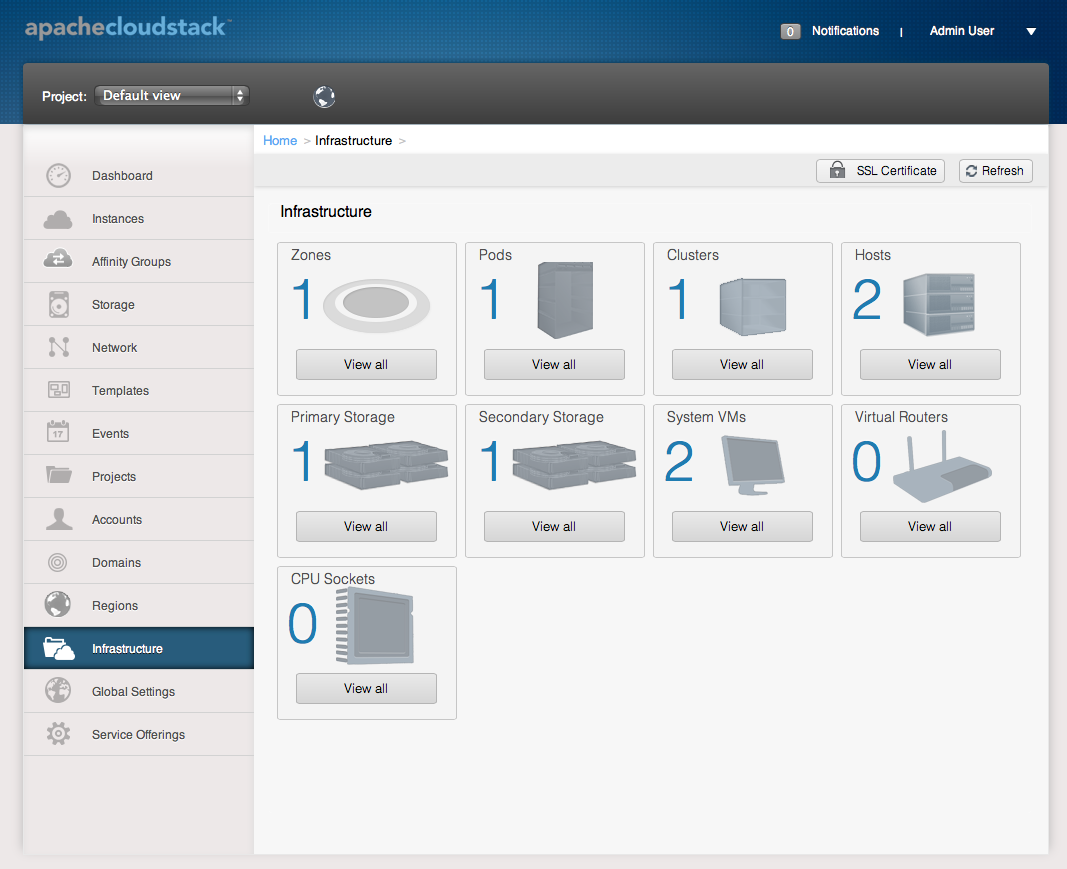Click the Virtual Routers count 0
The height and width of the screenshot is (869, 1067).
click(866, 461)
